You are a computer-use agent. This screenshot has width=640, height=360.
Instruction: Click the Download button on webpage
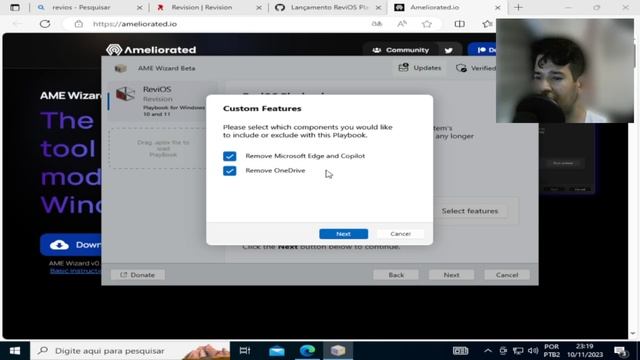[x=71, y=245]
